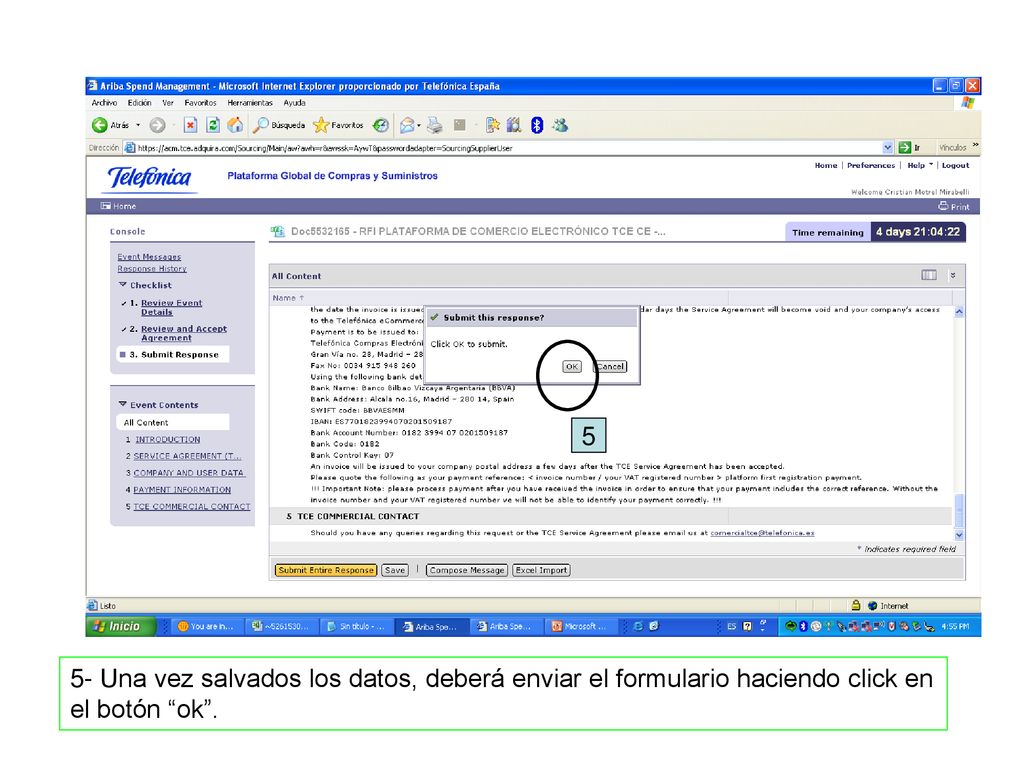Open the Messenger toolbar icon
Viewport: 1024px width, 768px height.
click(x=560, y=125)
